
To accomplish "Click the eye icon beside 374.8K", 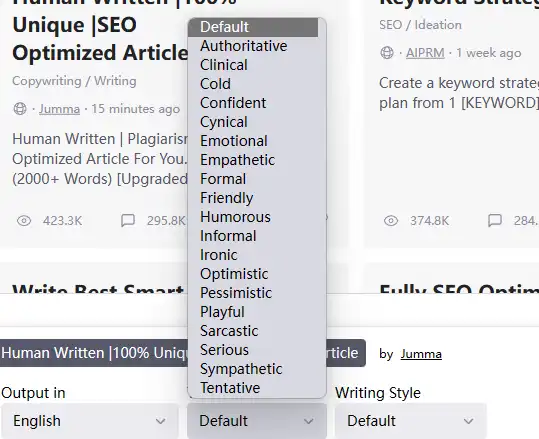I will (x=391, y=221).
